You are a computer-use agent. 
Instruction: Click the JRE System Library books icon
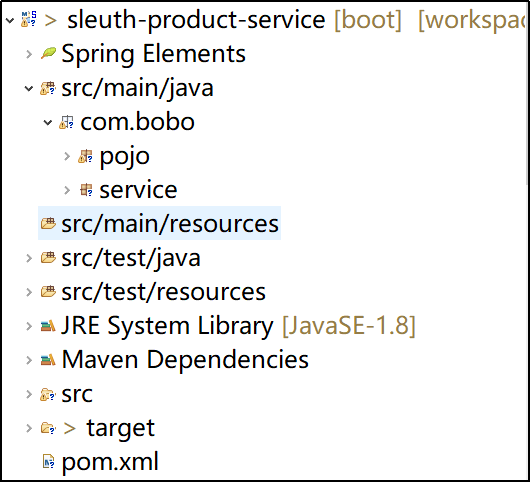pos(48,326)
